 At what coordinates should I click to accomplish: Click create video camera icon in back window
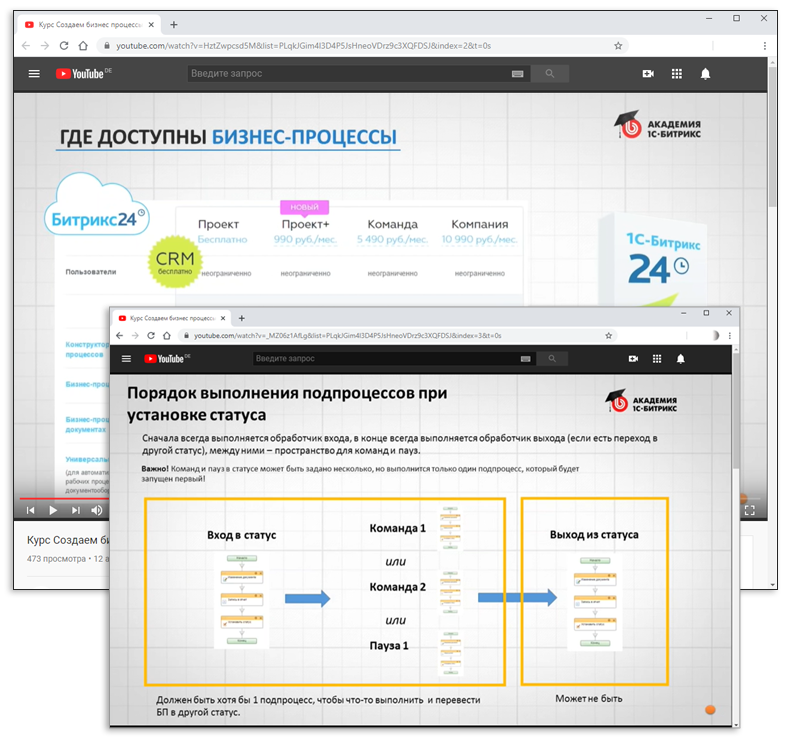point(648,74)
